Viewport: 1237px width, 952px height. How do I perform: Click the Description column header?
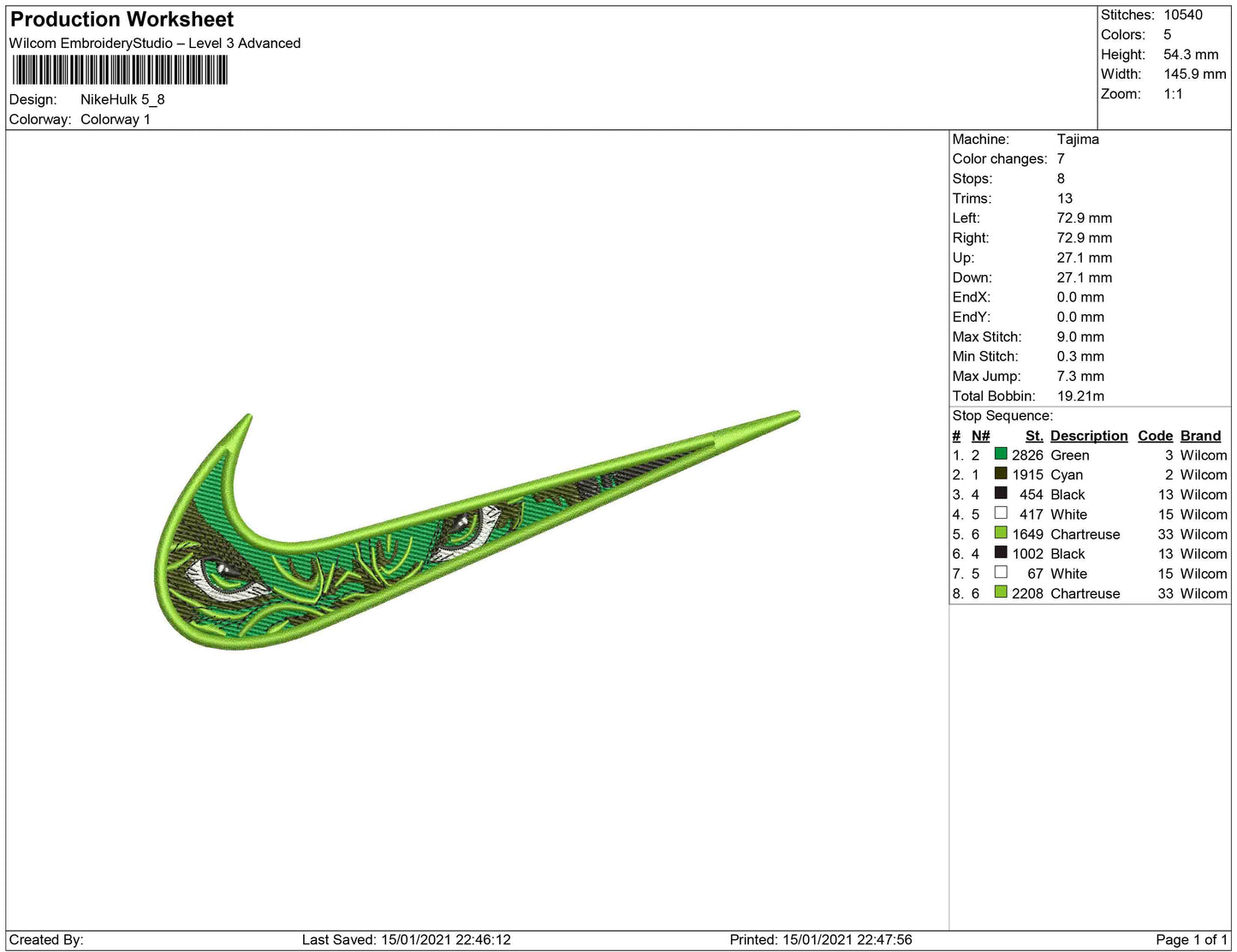point(1088,436)
